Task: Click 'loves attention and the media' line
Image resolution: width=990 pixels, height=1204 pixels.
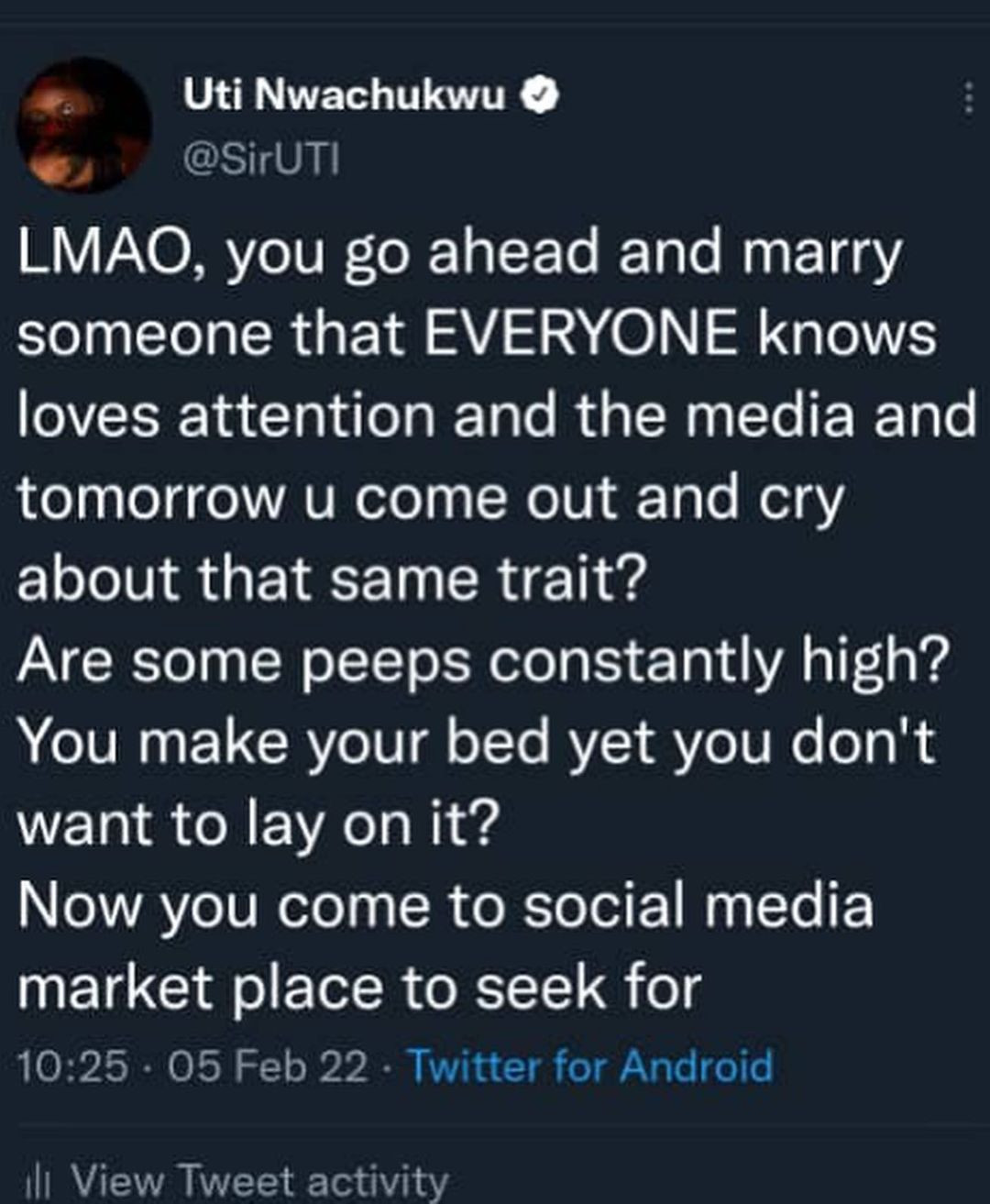Action: pyautogui.click(x=495, y=417)
